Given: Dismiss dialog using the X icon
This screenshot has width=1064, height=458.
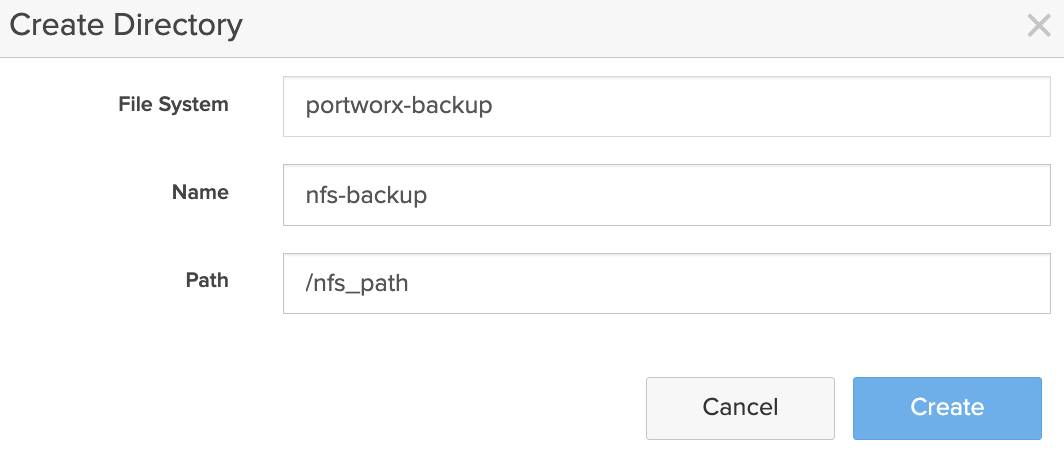Looking at the screenshot, I should pyautogui.click(x=1038, y=26).
